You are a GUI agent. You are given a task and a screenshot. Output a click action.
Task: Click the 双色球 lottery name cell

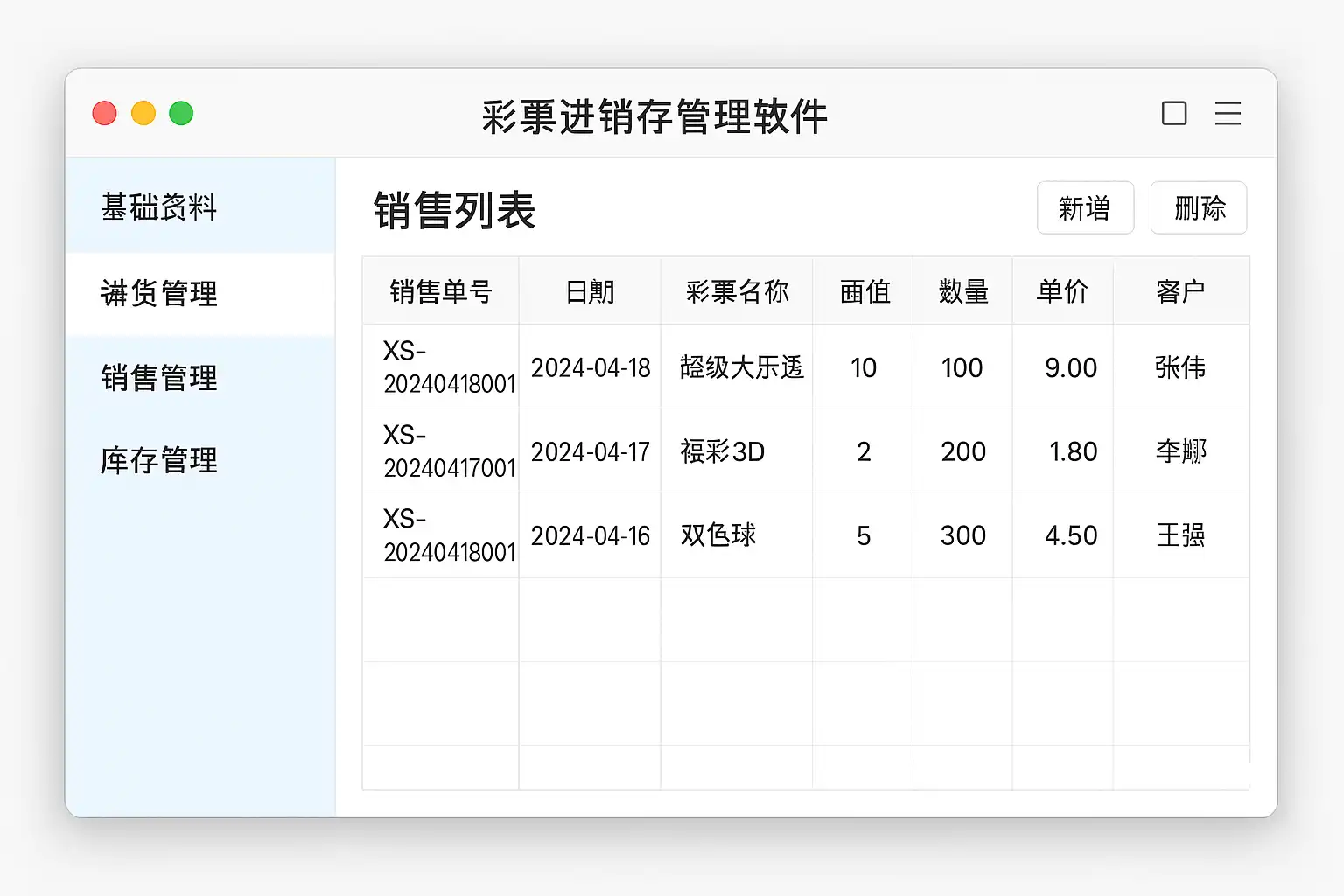click(718, 535)
